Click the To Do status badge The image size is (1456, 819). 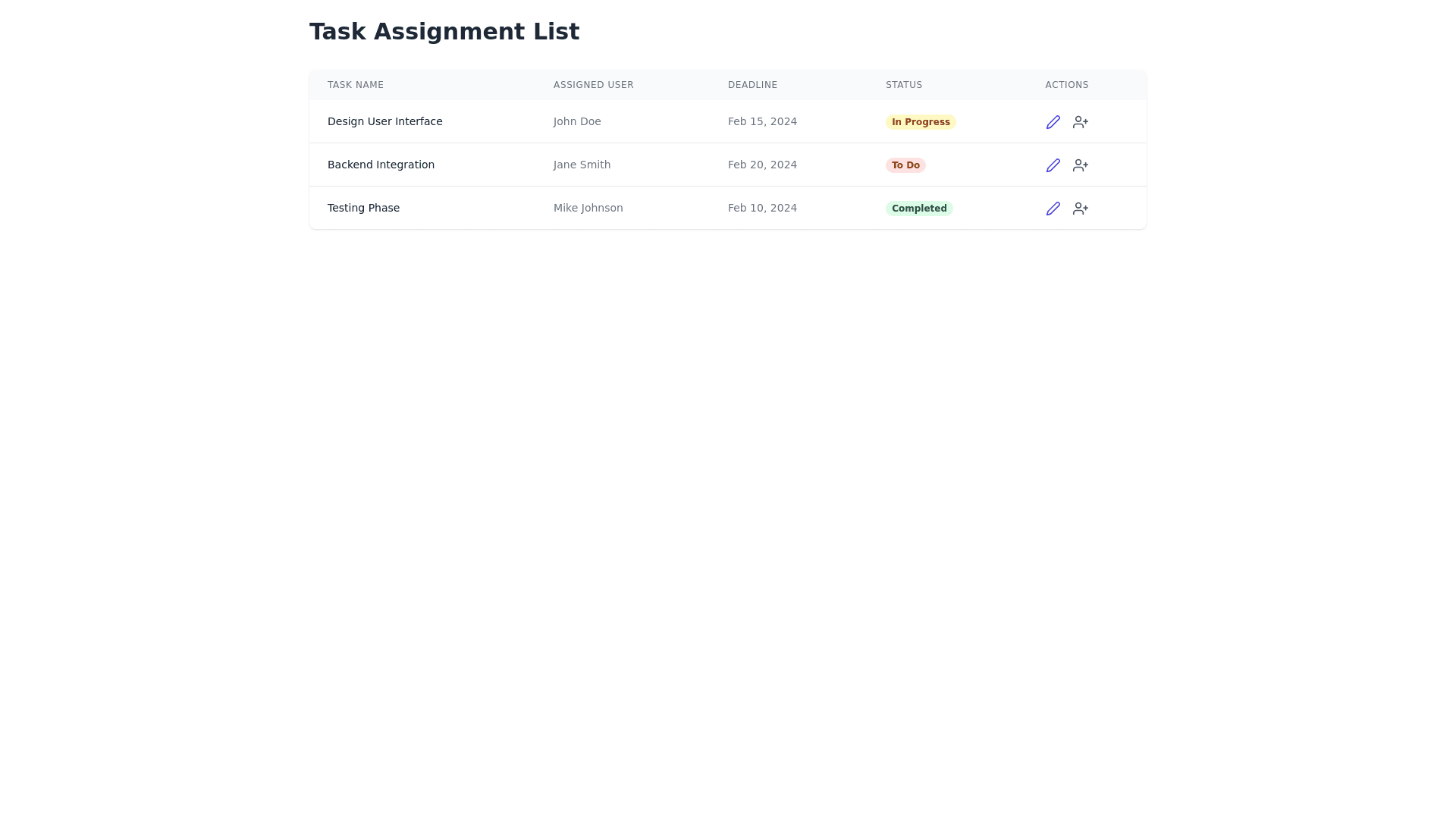pyautogui.click(x=905, y=165)
